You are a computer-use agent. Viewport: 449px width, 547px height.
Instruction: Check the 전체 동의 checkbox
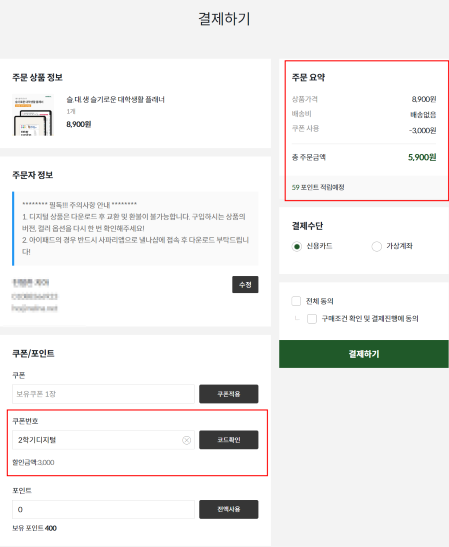(296, 301)
